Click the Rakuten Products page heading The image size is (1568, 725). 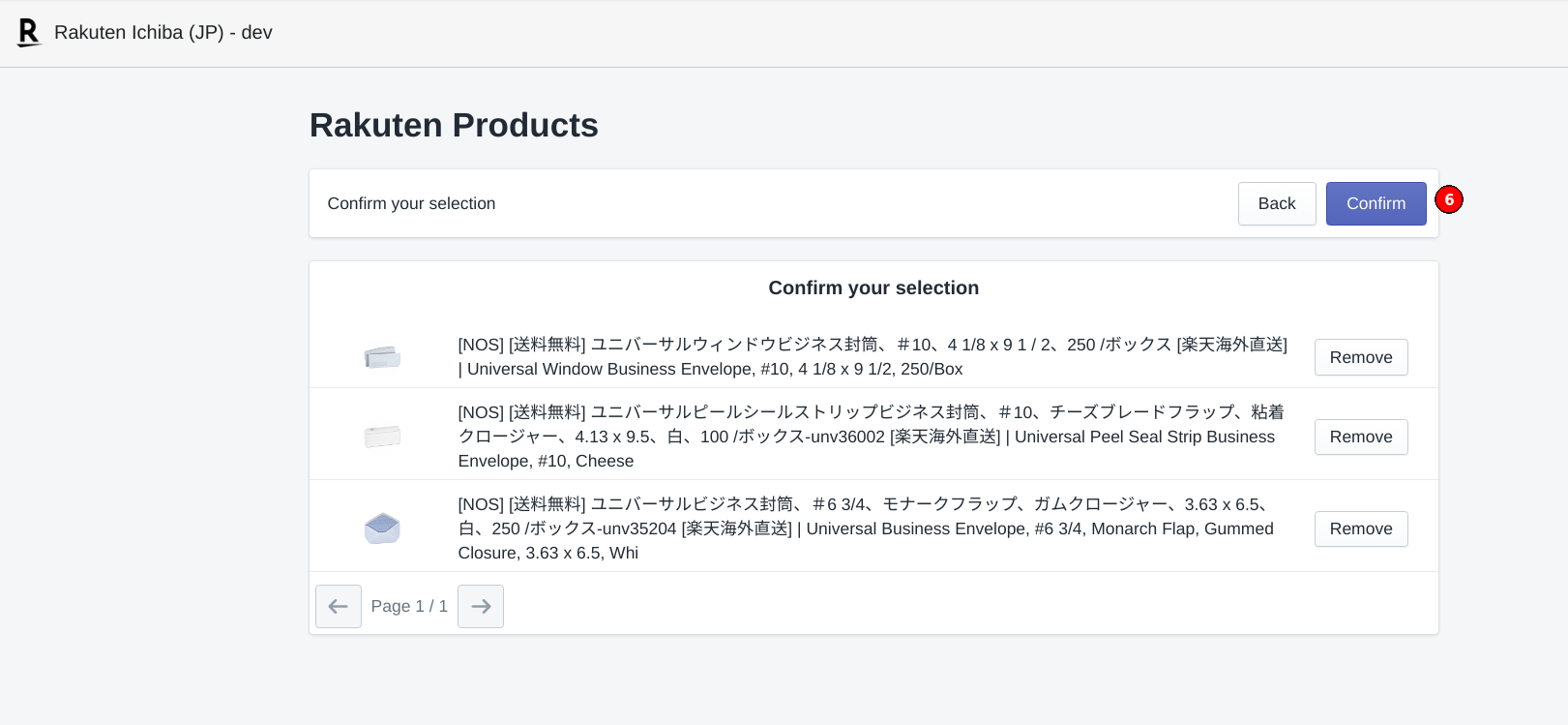pos(454,125)
